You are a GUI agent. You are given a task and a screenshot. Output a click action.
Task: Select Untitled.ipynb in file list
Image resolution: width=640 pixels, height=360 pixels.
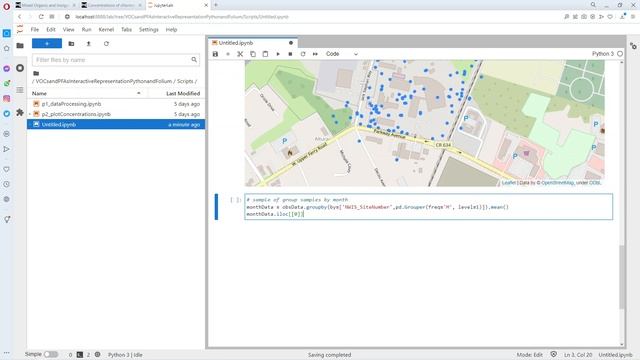[116, 124]
